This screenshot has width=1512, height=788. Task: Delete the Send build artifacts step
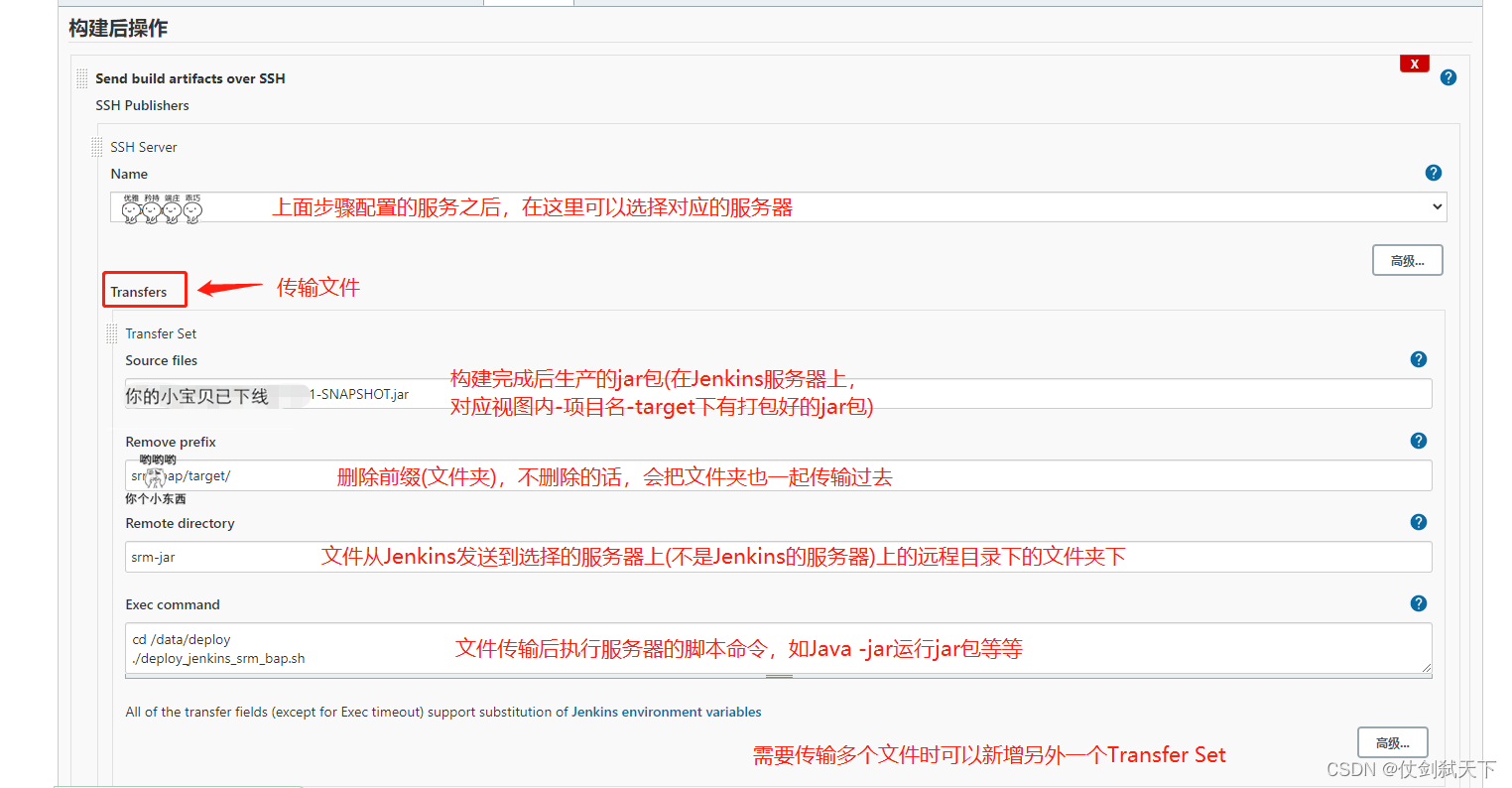click(x=1414, y=64)
